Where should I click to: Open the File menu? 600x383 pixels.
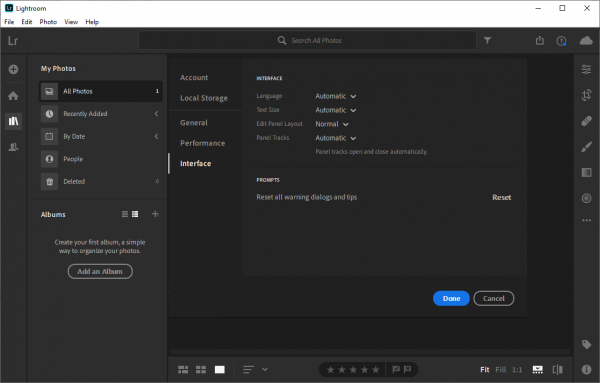pos(9,22)
